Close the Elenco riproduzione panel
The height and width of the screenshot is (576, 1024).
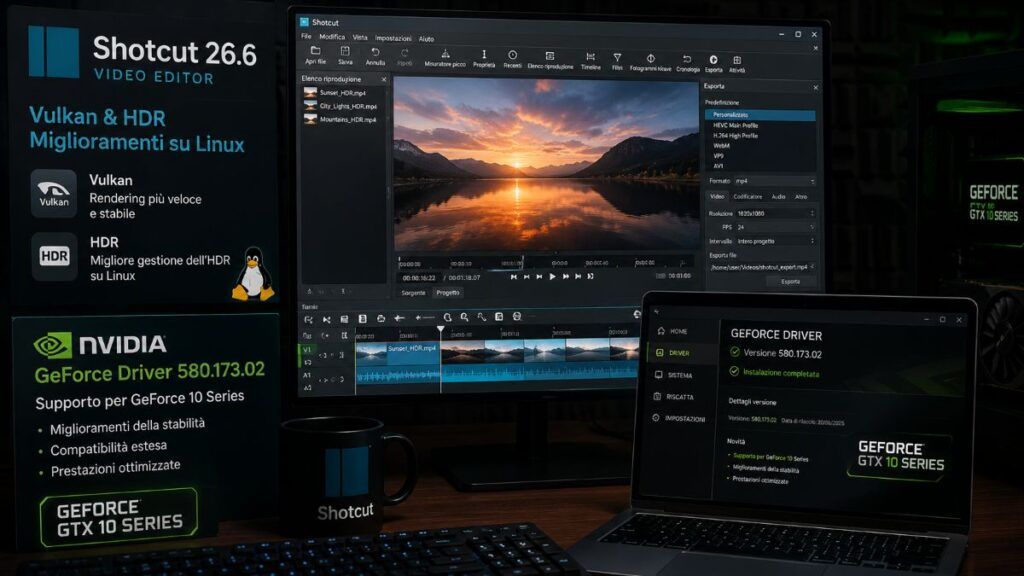[383, 79]
